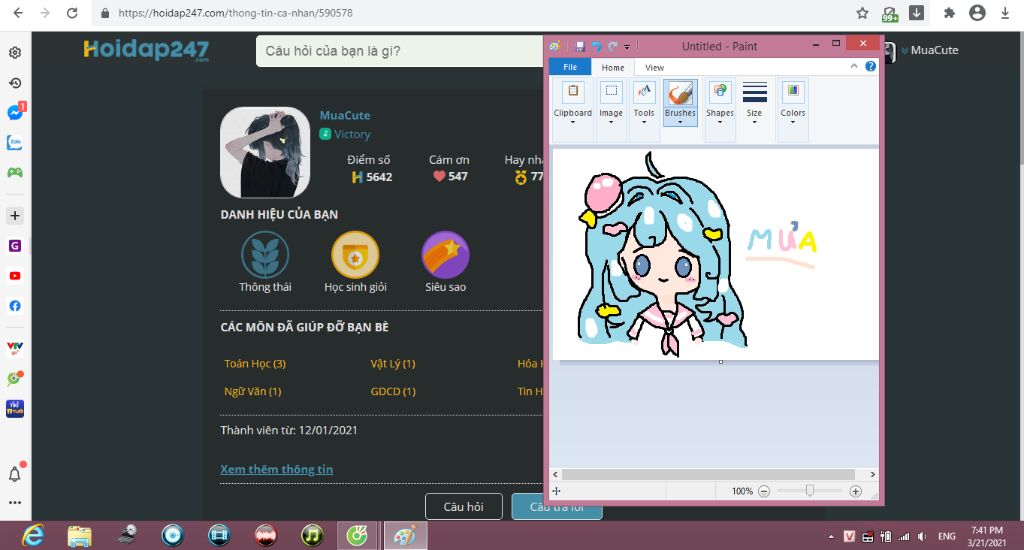The width and height of the screenshot is (1024, 550).
Task: Open the File menu in Paint
Action: (x=570, y=67)
